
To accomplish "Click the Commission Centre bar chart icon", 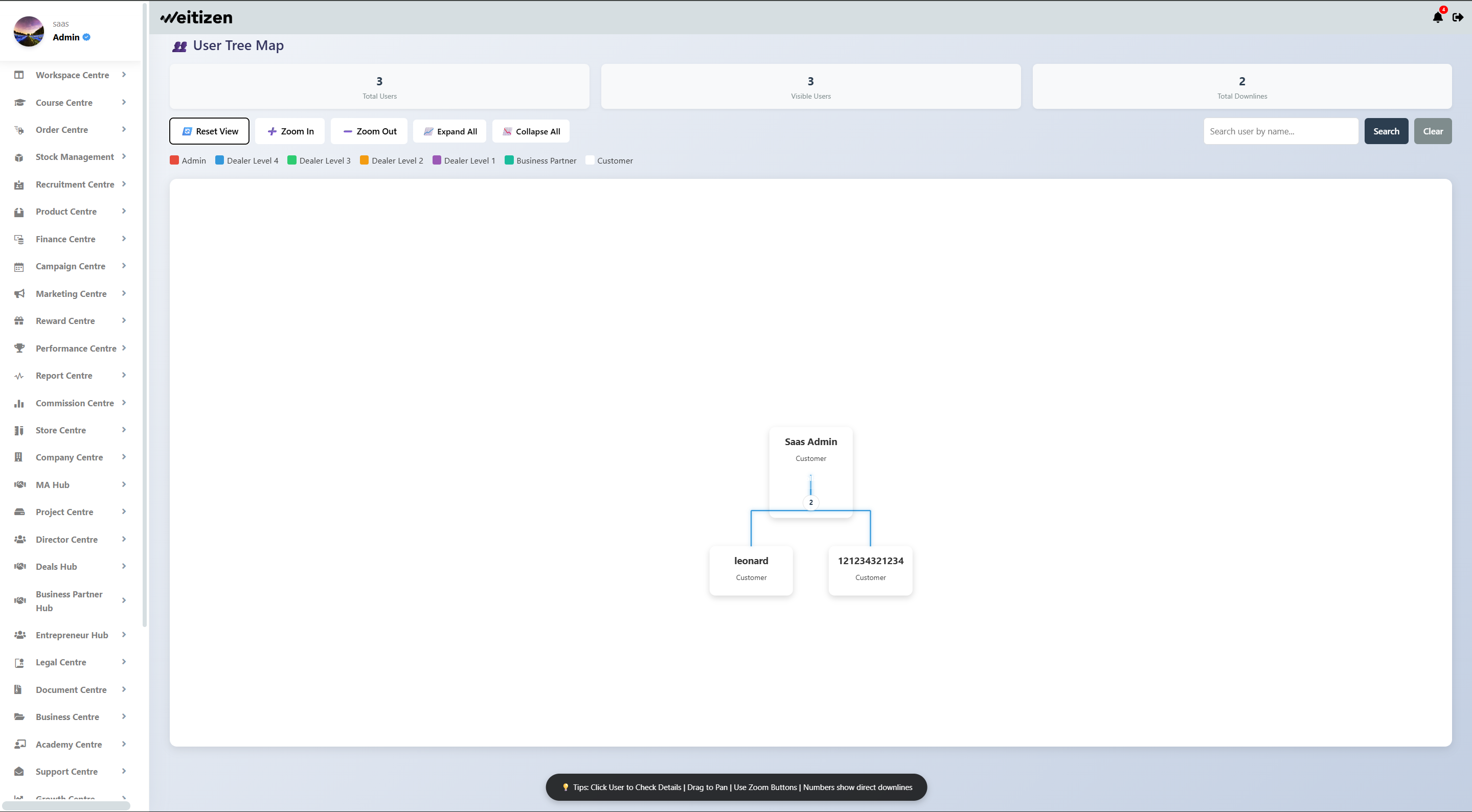I will 19,403.
